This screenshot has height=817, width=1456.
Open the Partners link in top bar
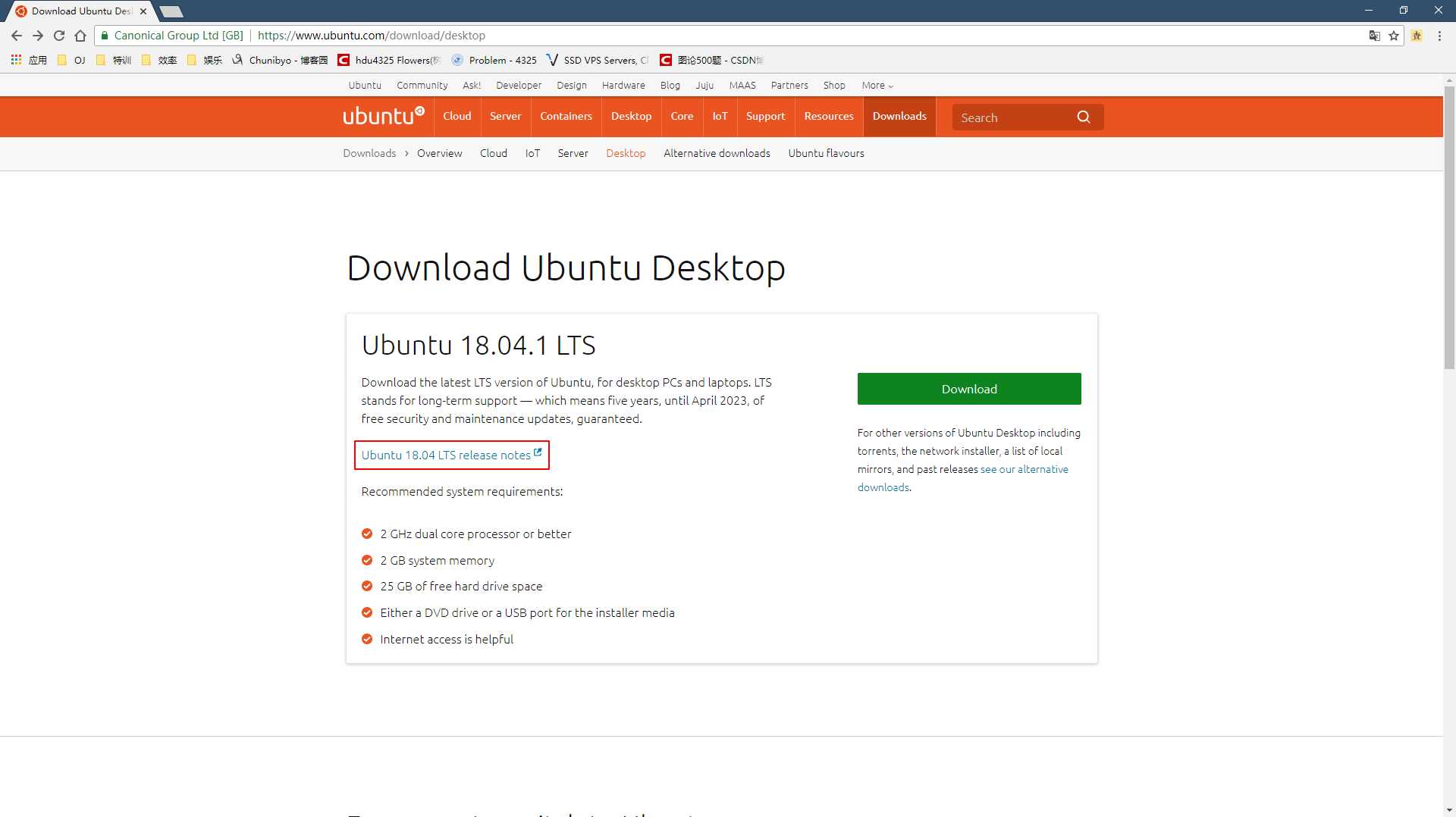pos(789,86)
